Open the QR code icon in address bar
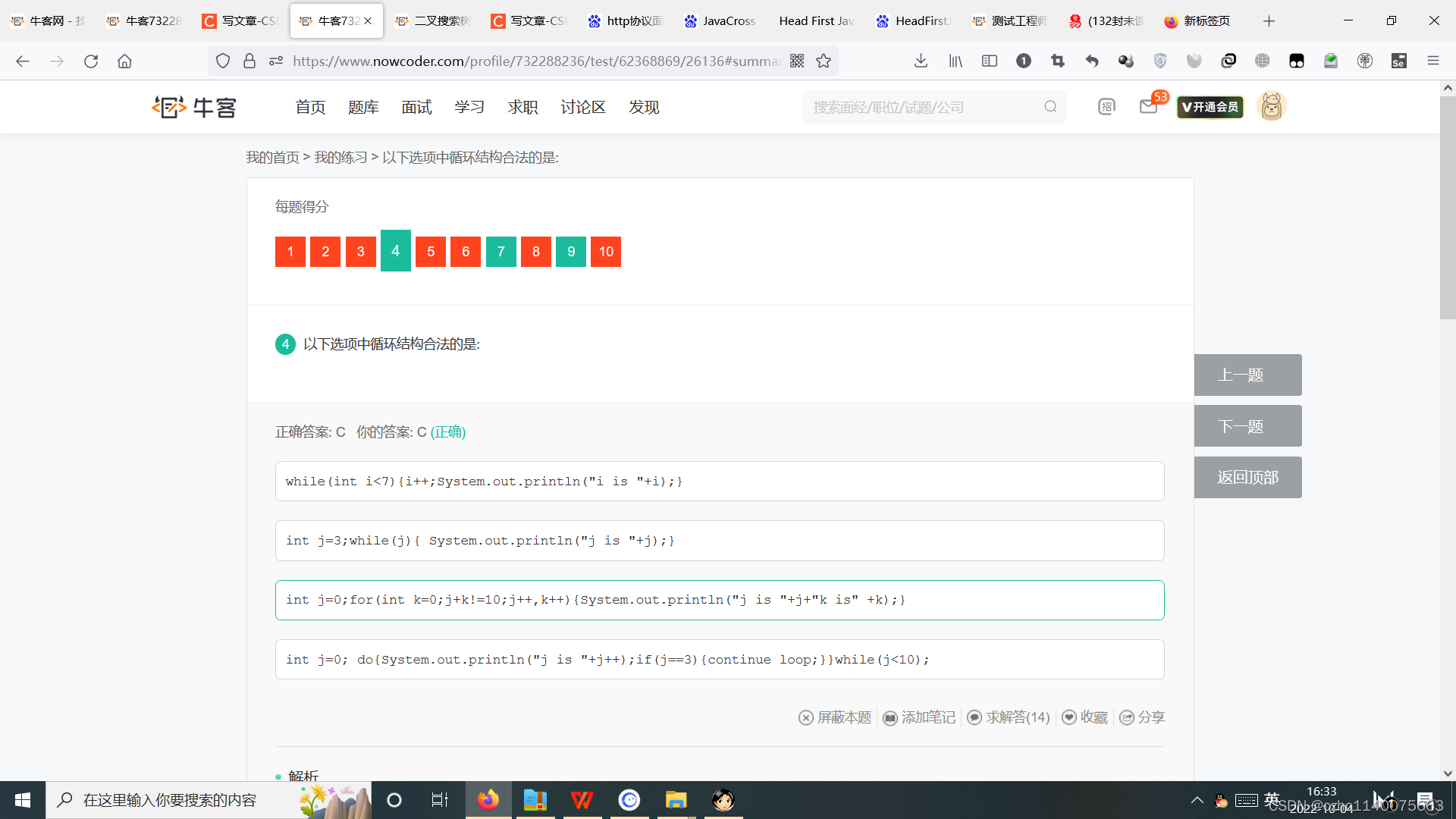 tap(797, 61)
